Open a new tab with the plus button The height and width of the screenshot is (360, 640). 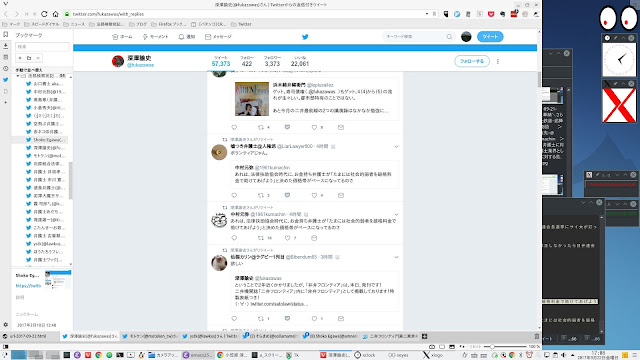424,336
